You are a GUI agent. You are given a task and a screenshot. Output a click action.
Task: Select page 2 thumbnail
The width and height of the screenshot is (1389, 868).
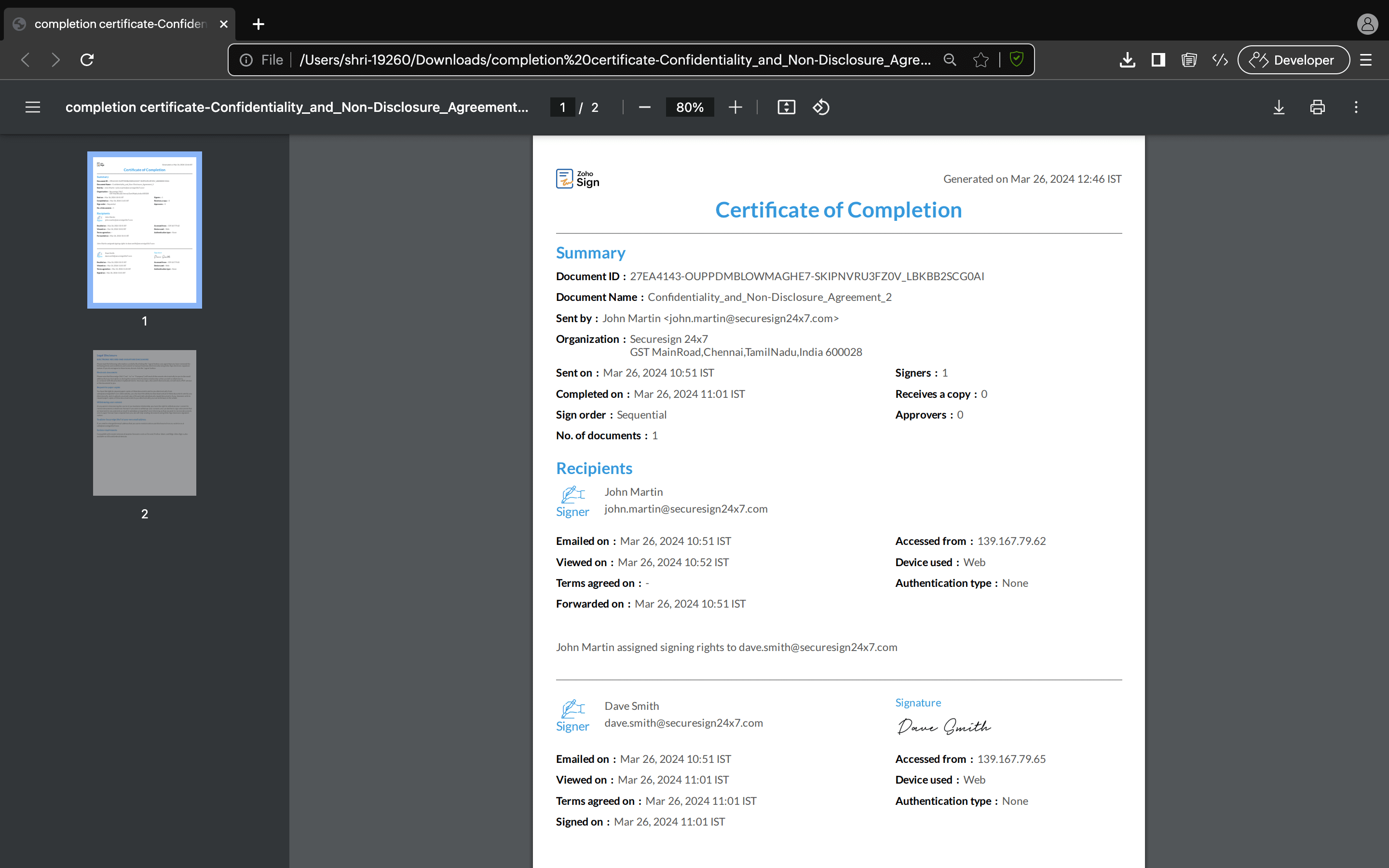(145, 423)
